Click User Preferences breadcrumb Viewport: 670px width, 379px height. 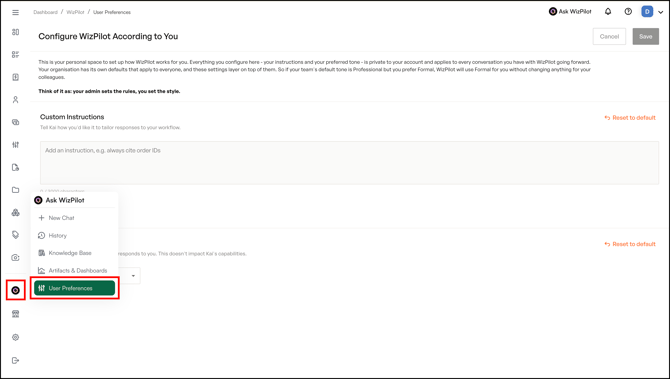(x=112, y=12)
